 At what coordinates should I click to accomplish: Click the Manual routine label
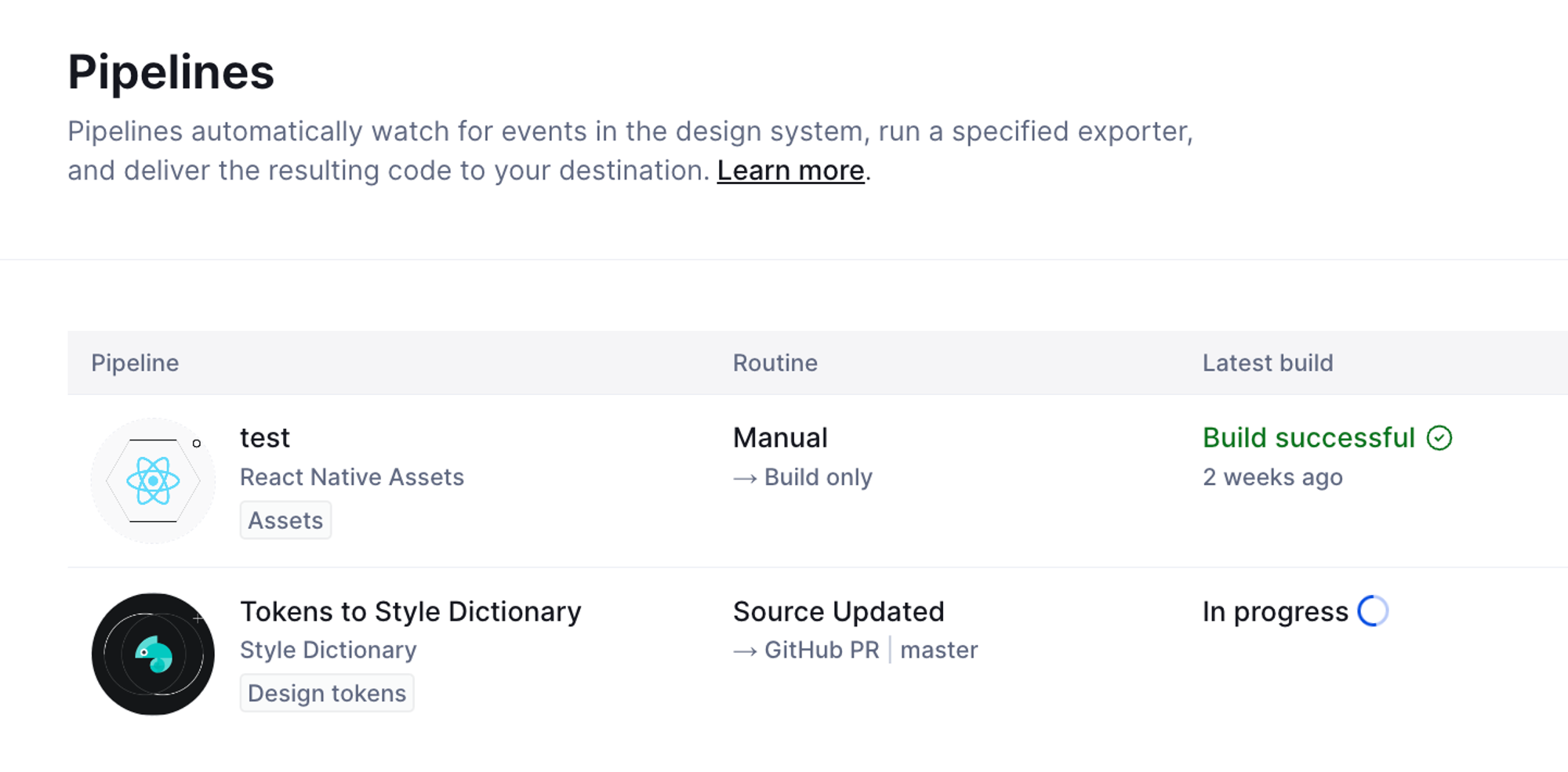(x=780, y=437)
